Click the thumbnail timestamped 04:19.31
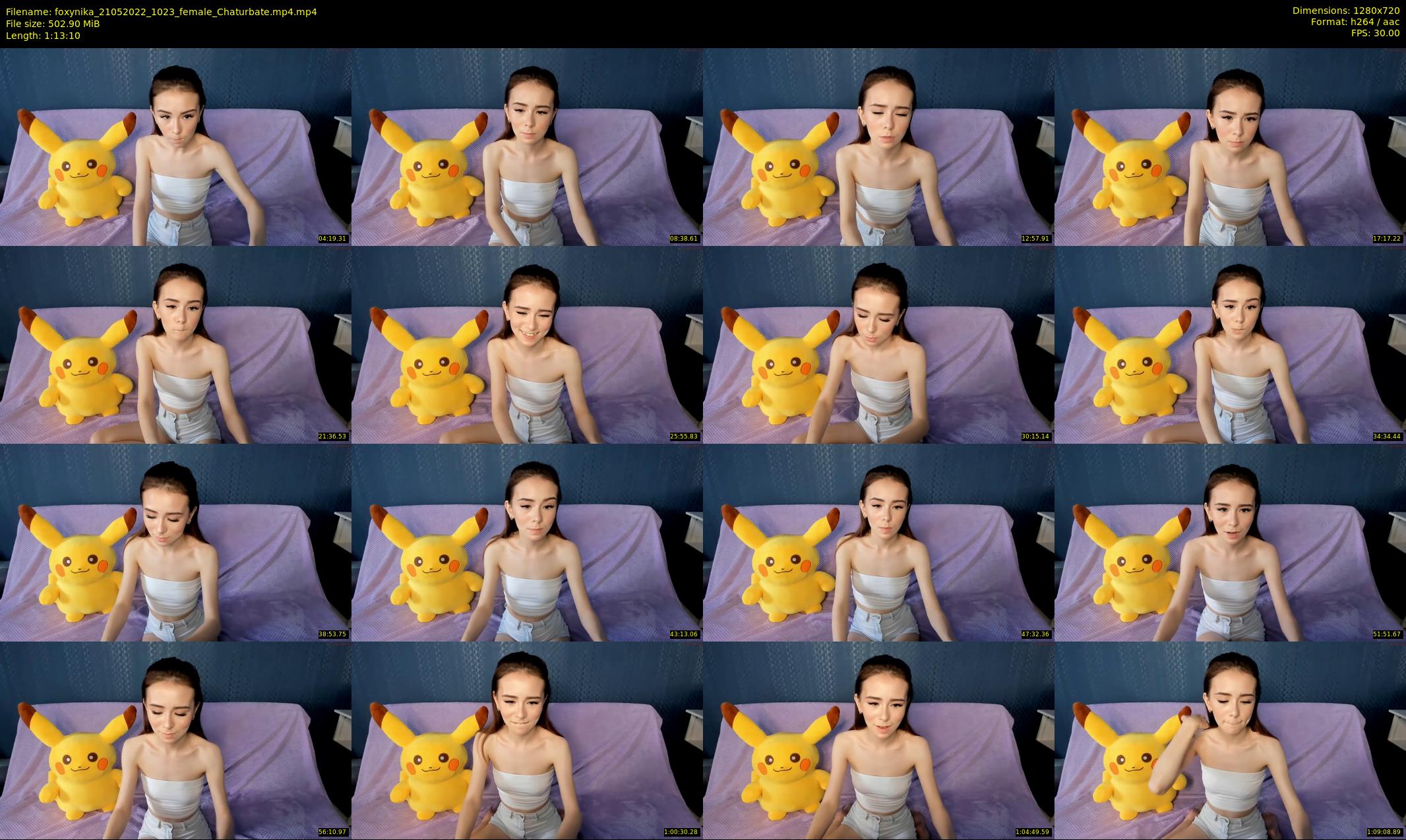Viewport: 1406px width, 840px height. point(175,146)
